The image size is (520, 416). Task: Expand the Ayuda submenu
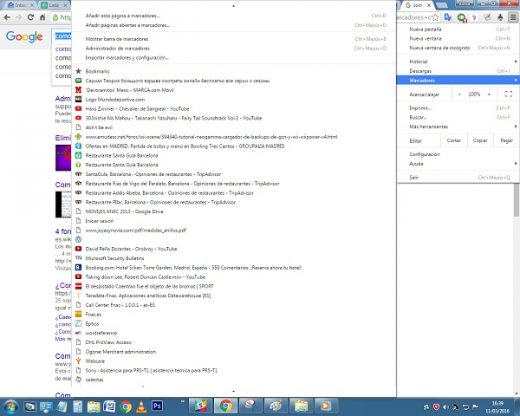(x=458, y=163)
